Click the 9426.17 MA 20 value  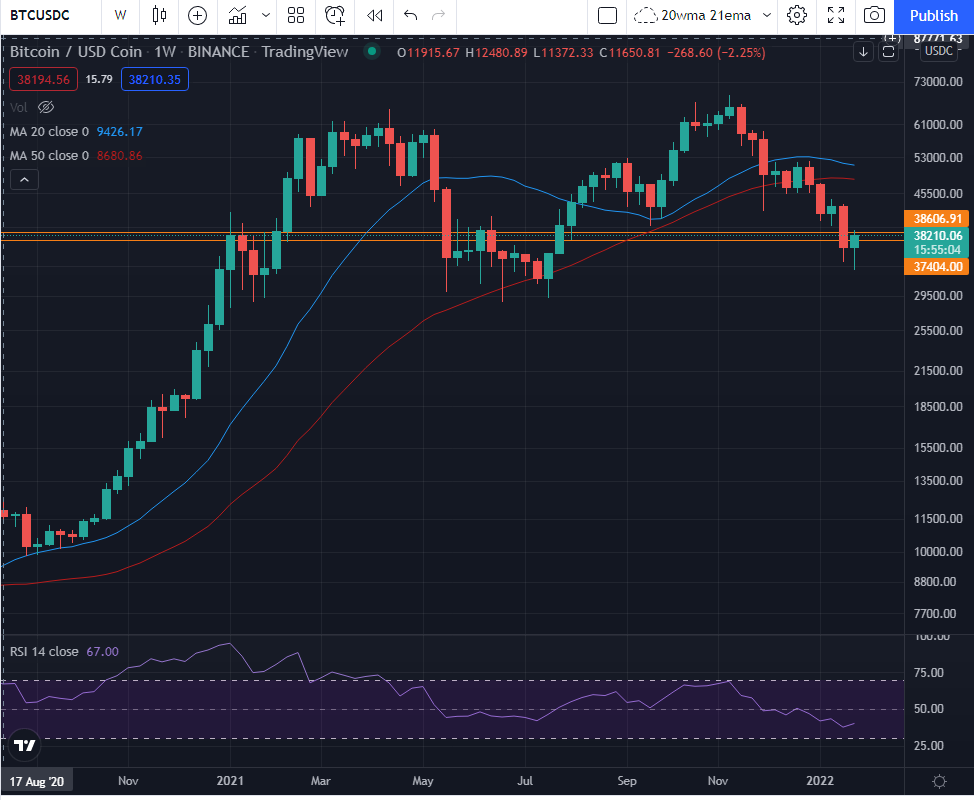point(119,132)
